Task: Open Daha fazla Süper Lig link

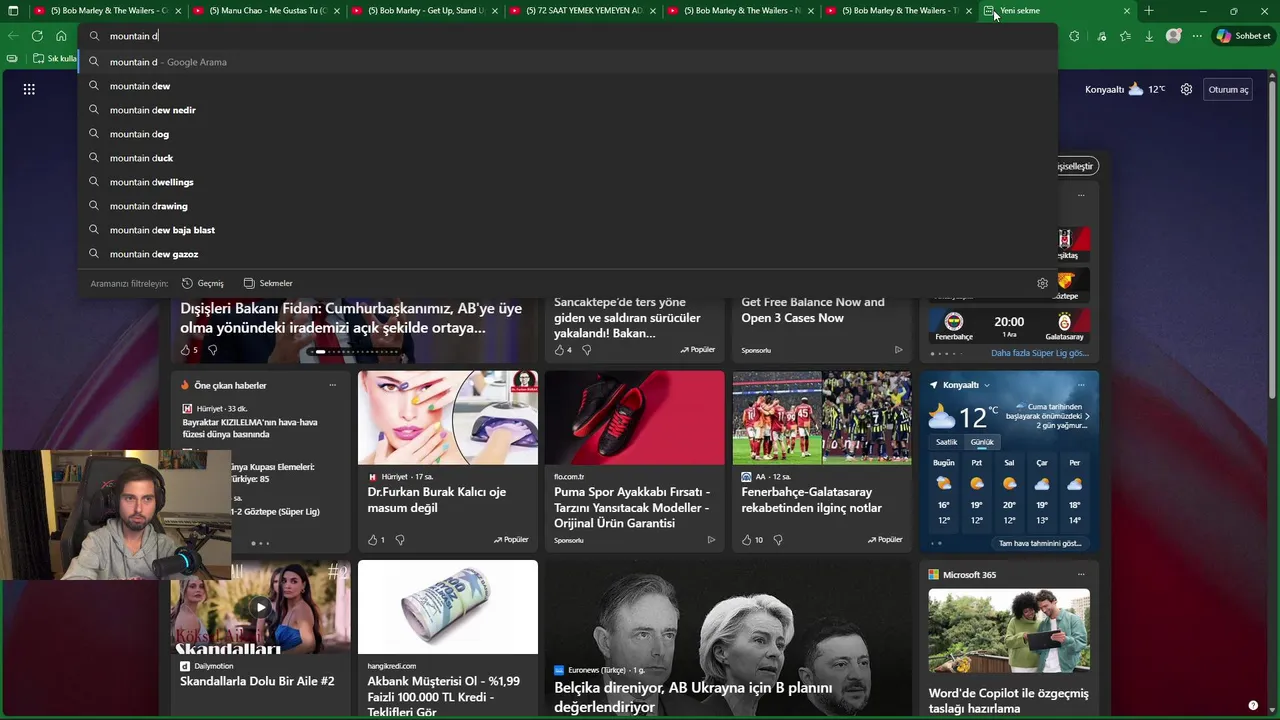Action: click(1039, 353)
